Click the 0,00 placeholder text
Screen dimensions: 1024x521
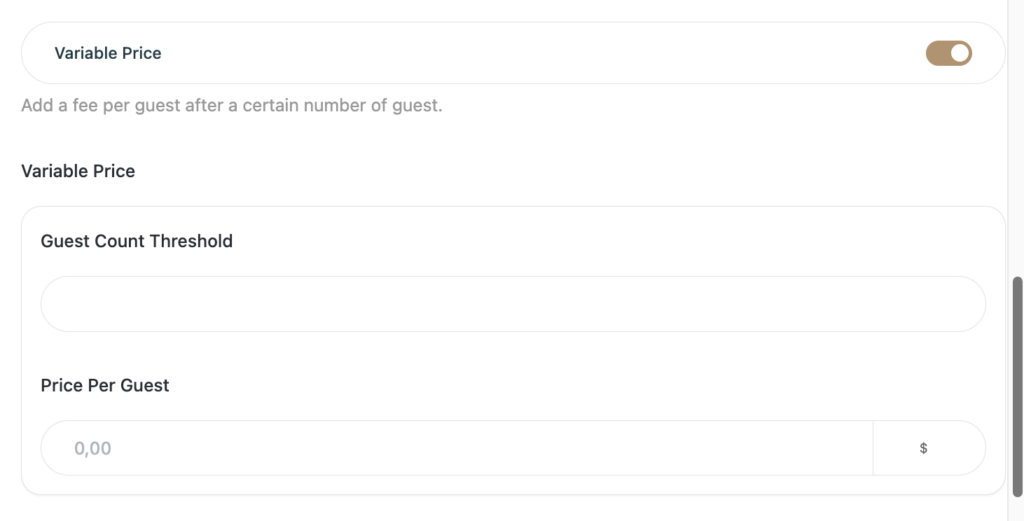[x=93, y=448]
